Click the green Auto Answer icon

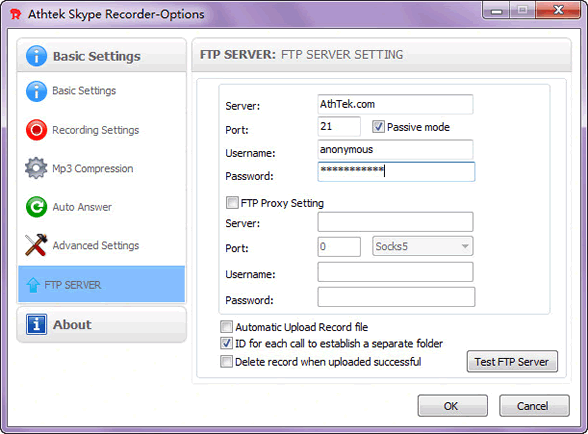point(36,207)
